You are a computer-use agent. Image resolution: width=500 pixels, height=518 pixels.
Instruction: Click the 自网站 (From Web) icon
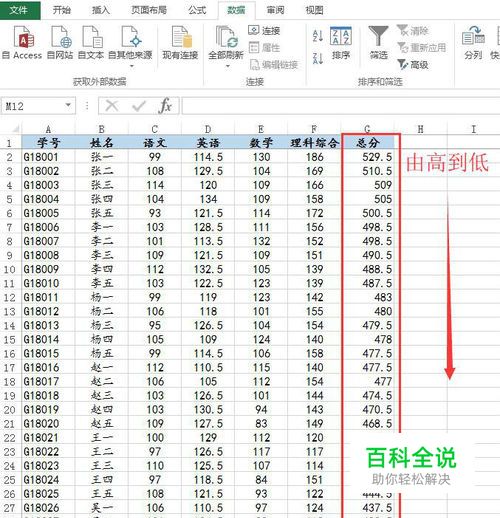click(x=61, y=37)
